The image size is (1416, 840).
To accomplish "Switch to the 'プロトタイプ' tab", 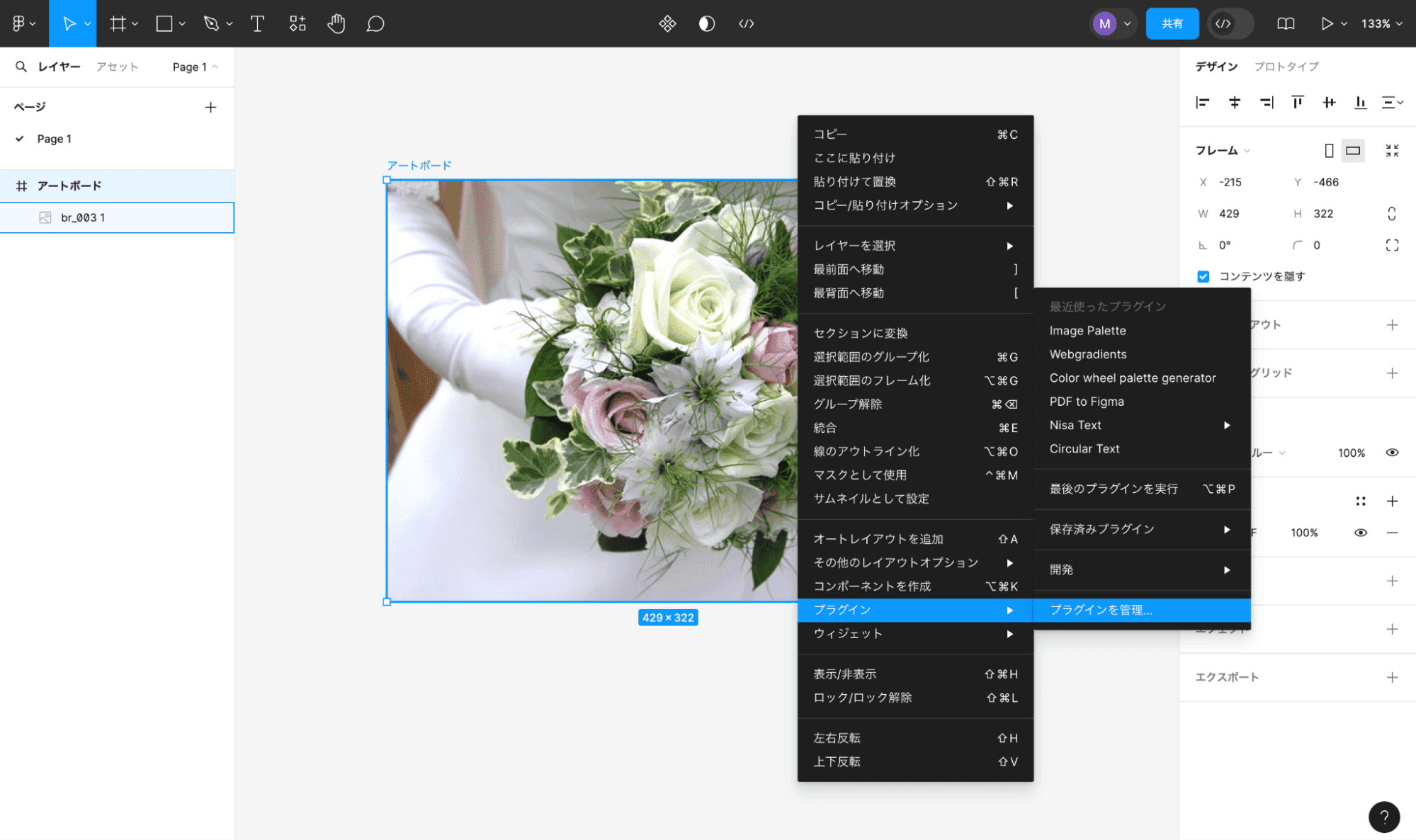I will (1286, 66).
